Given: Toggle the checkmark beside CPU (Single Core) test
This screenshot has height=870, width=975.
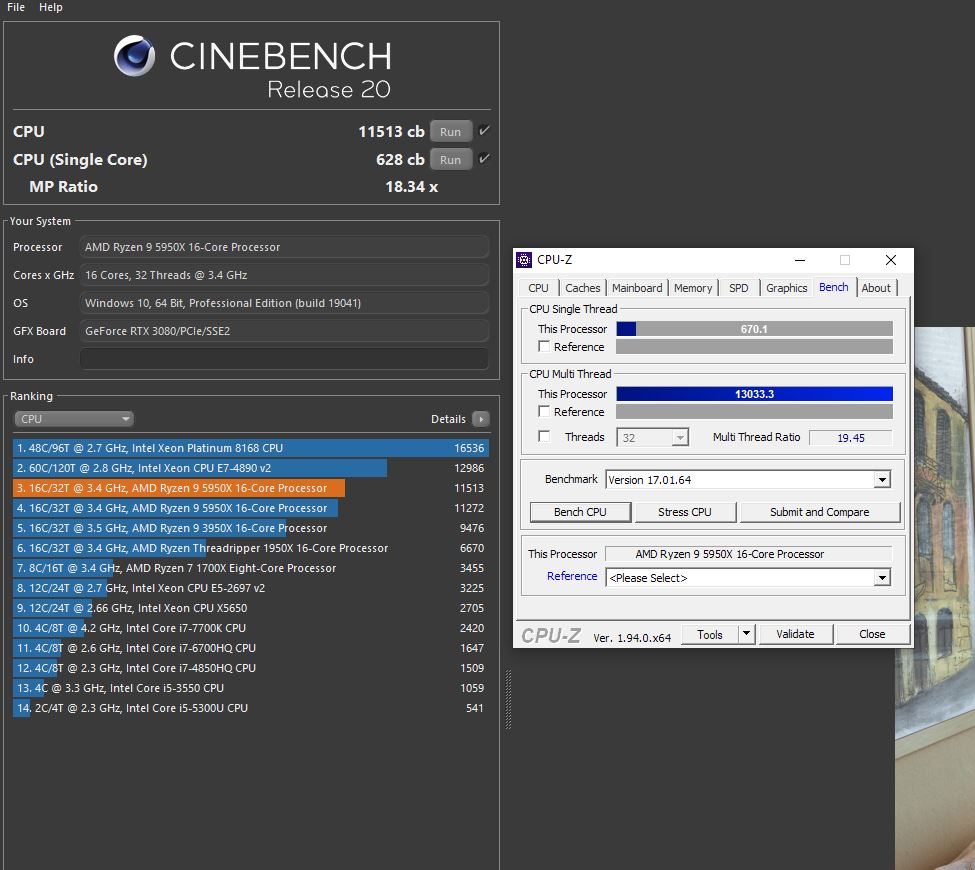Looking at the screenshot, I should [484, 159].
